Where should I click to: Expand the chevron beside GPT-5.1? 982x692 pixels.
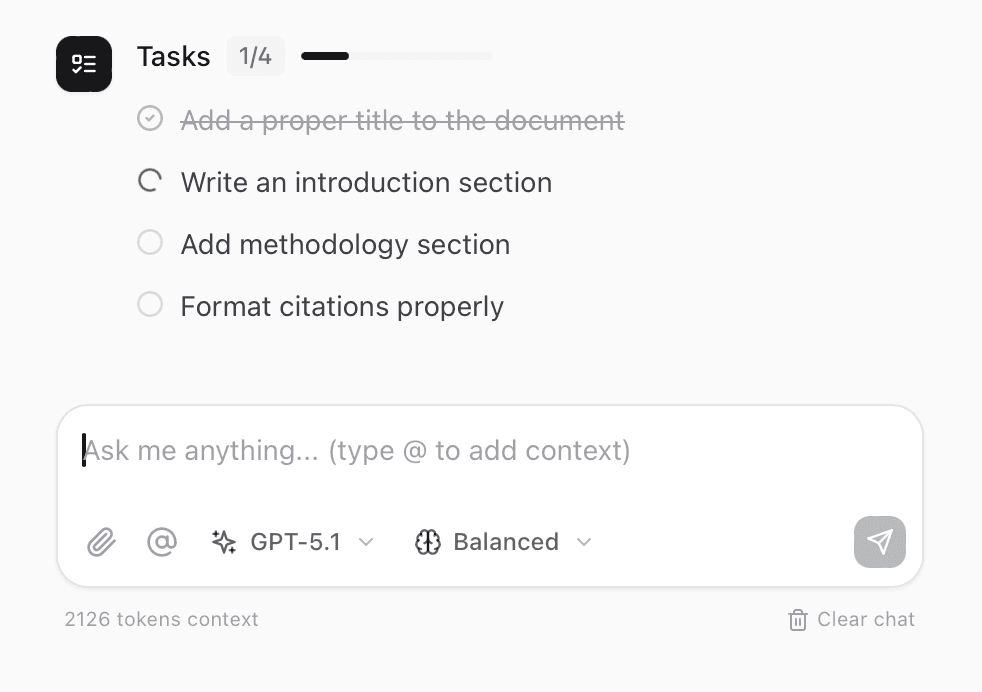tap(366, 542)
